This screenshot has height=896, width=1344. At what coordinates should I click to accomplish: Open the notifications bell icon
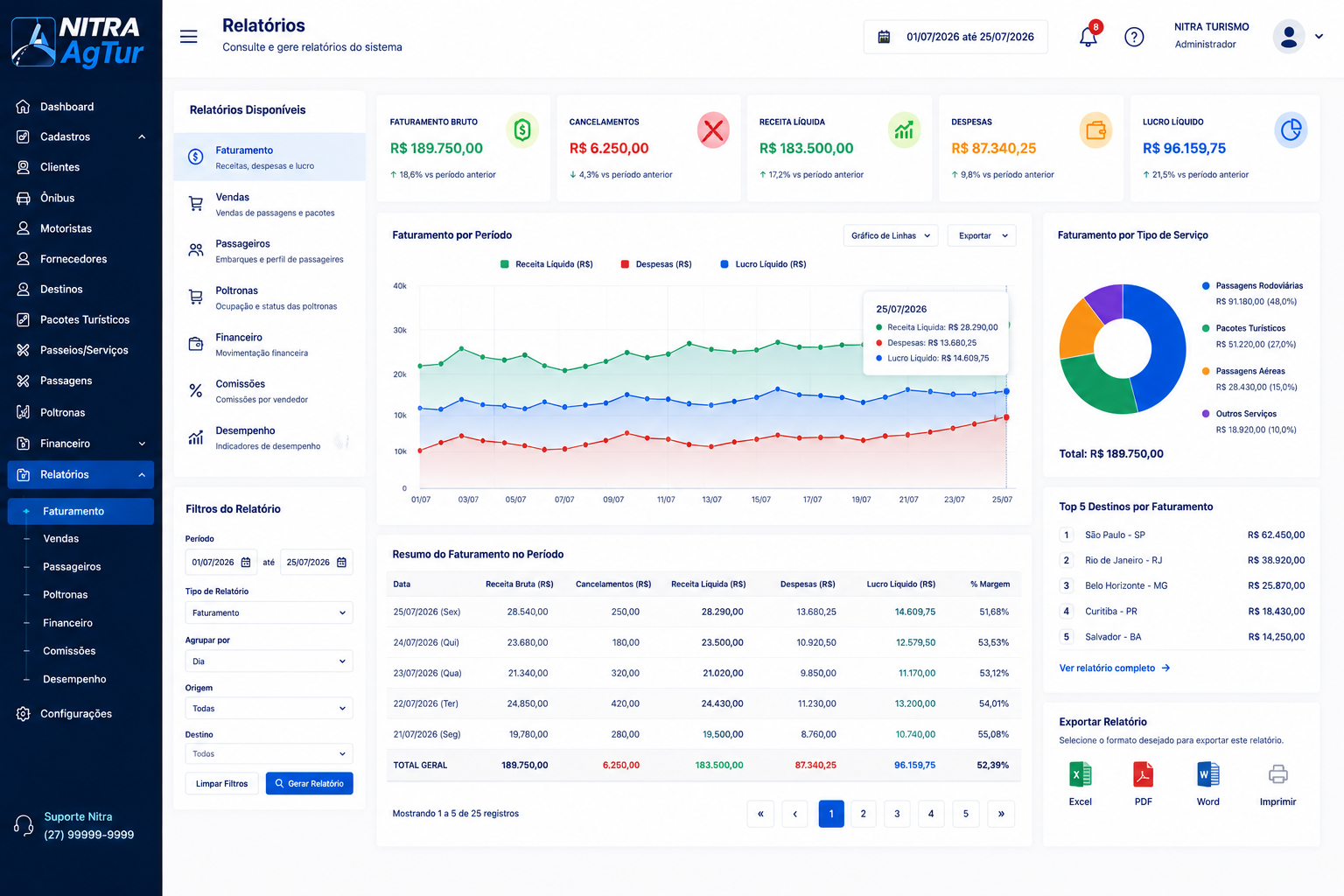coord(1088,37)
